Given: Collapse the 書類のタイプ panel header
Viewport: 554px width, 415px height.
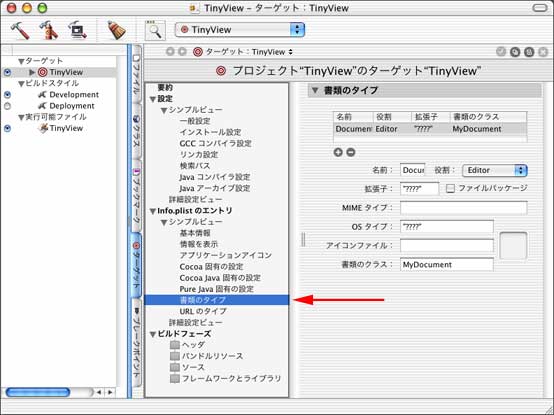Looking at the screenshot, I should 314,90.
